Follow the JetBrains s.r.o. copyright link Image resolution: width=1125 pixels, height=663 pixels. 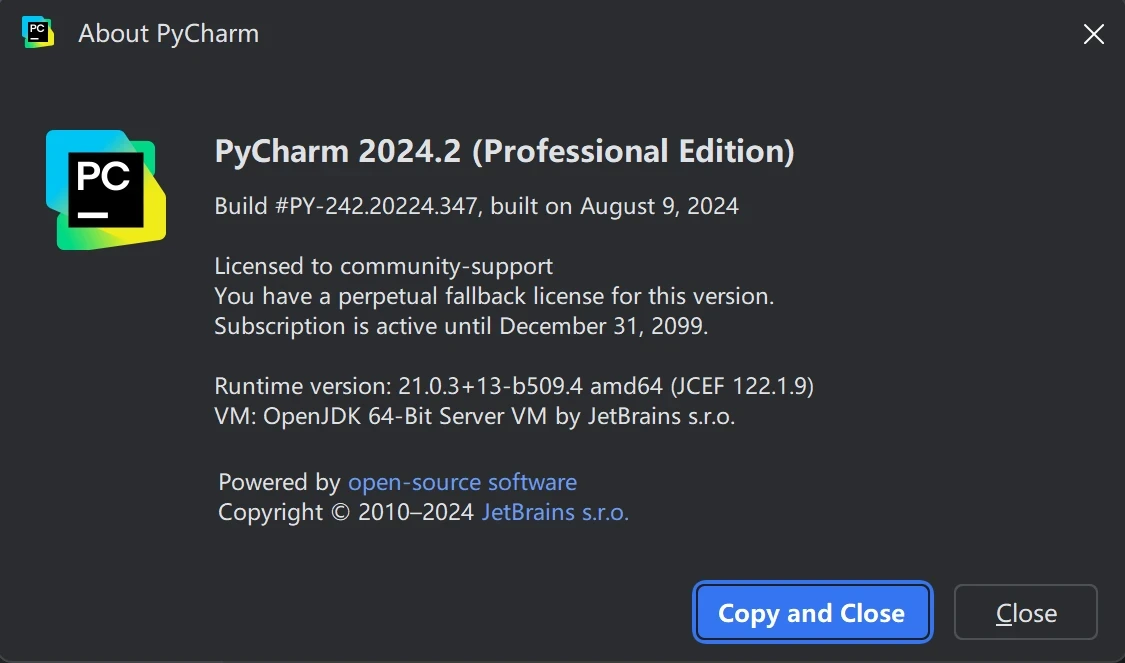click(x=555, y=513)
